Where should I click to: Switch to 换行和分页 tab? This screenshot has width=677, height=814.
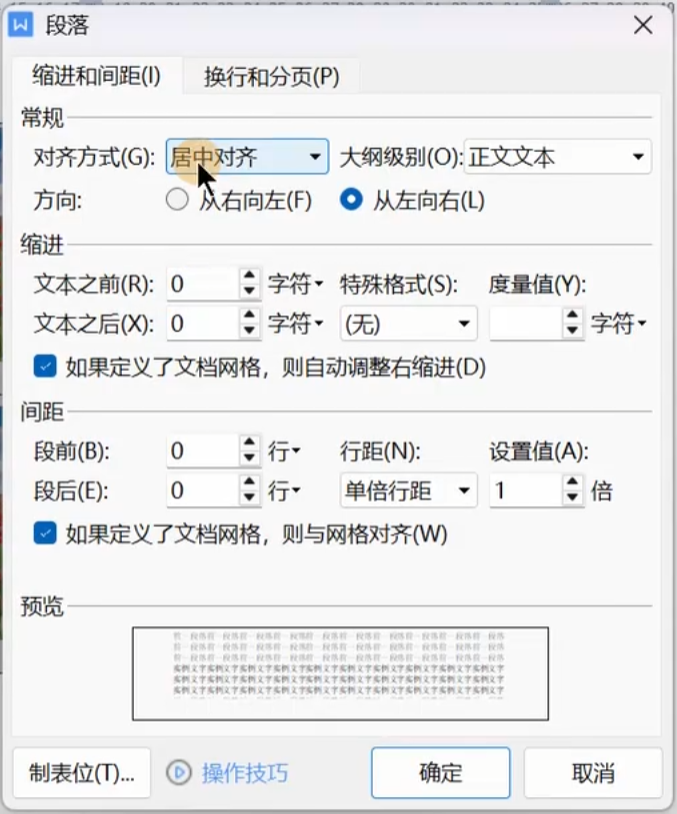[272, 77]
